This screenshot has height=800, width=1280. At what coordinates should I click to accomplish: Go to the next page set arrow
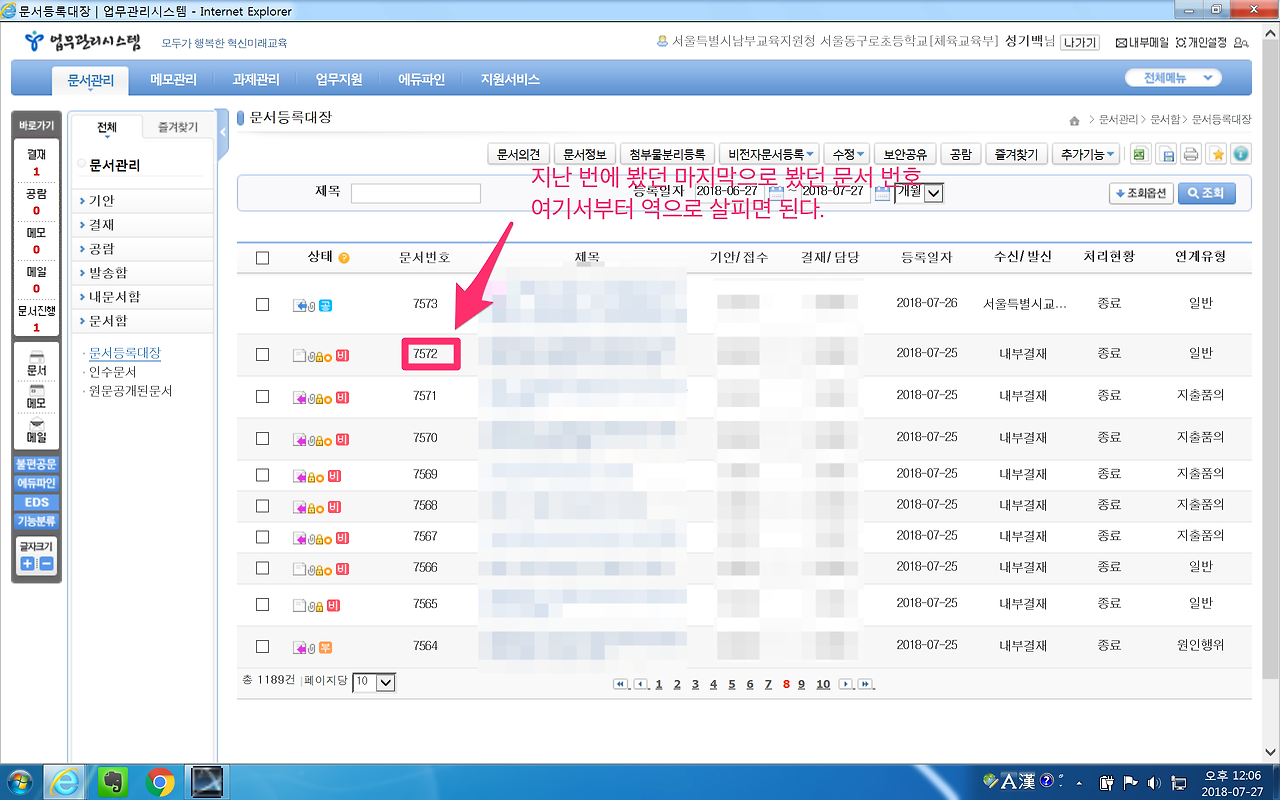(846, 684)
